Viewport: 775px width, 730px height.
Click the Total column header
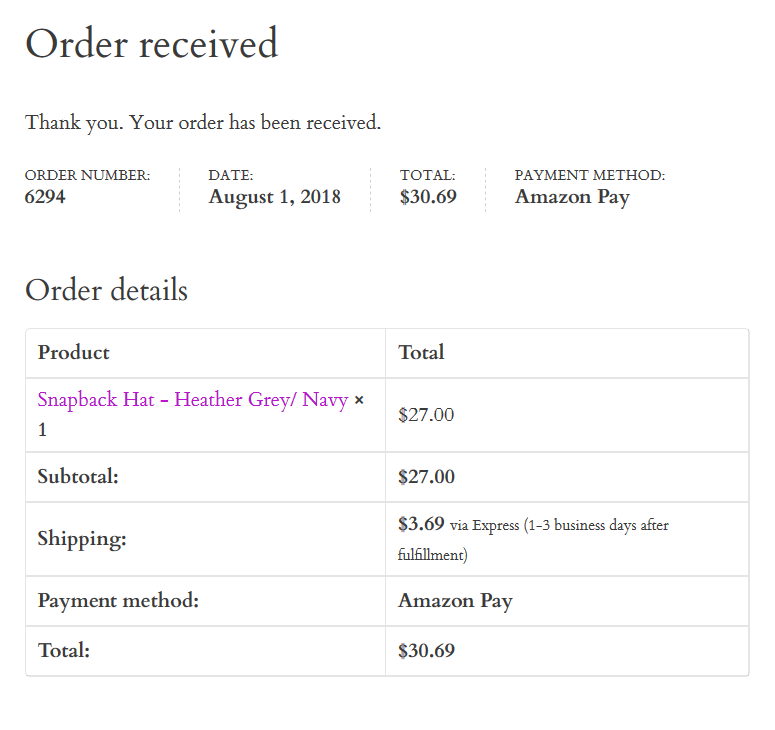421,352
